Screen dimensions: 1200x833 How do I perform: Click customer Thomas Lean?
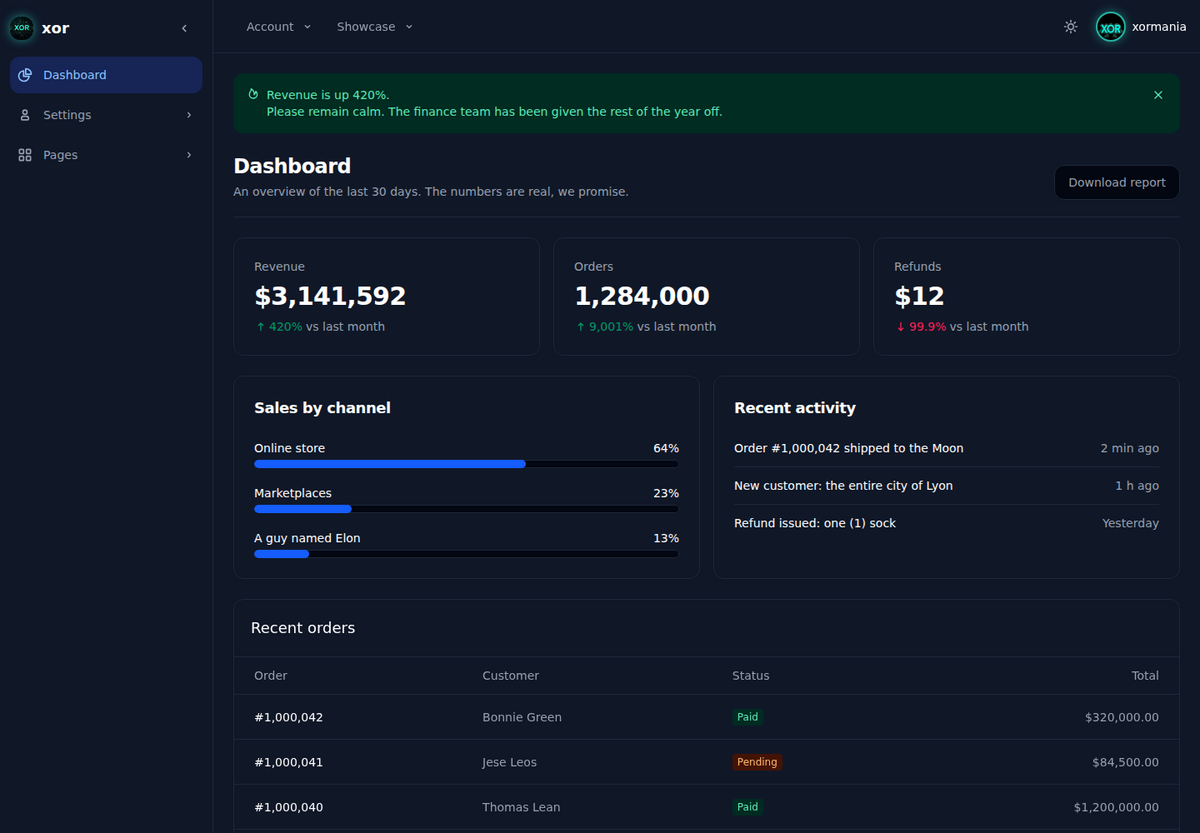(x=521, y=807)
